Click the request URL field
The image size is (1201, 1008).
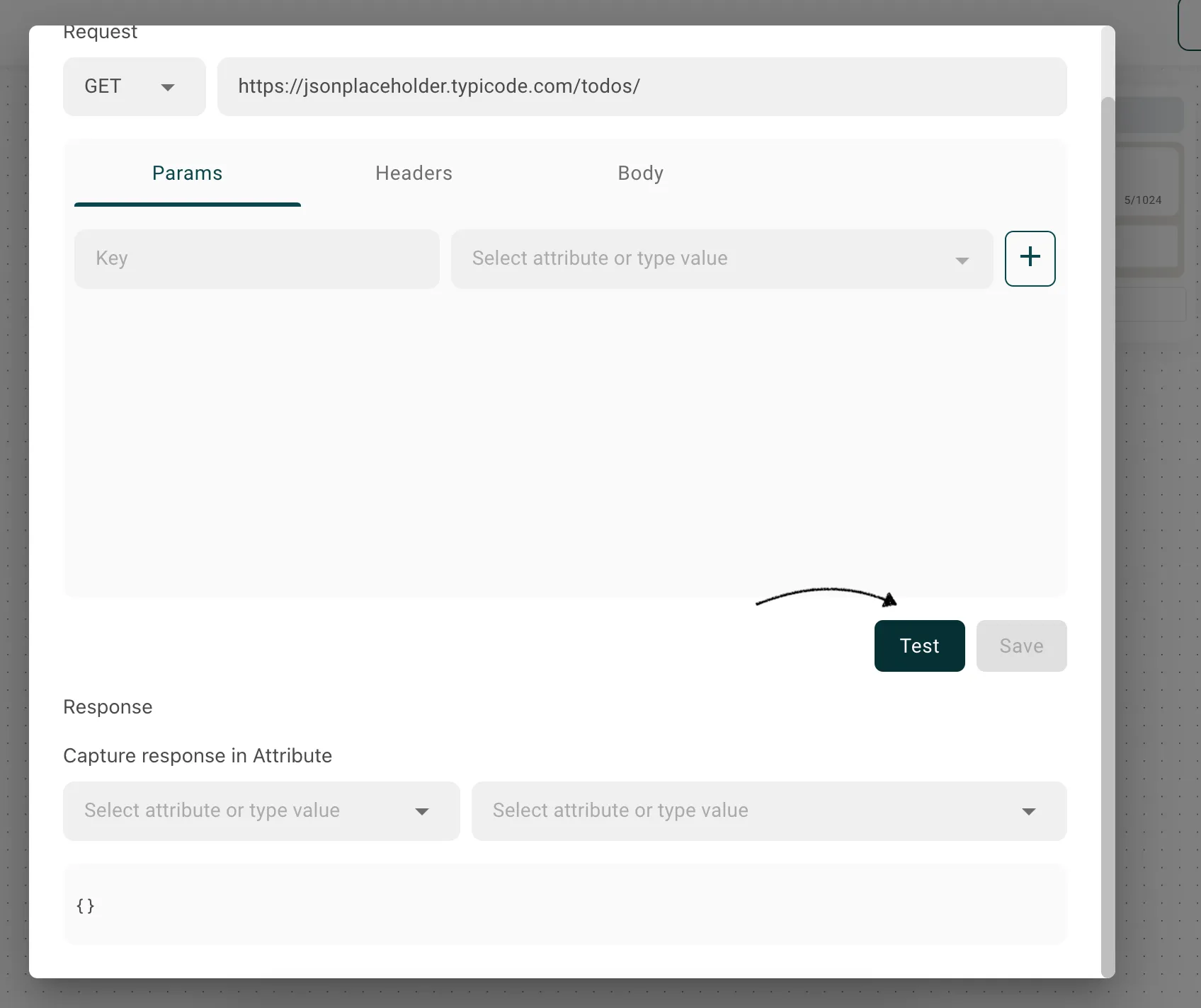tap(642, 86)
